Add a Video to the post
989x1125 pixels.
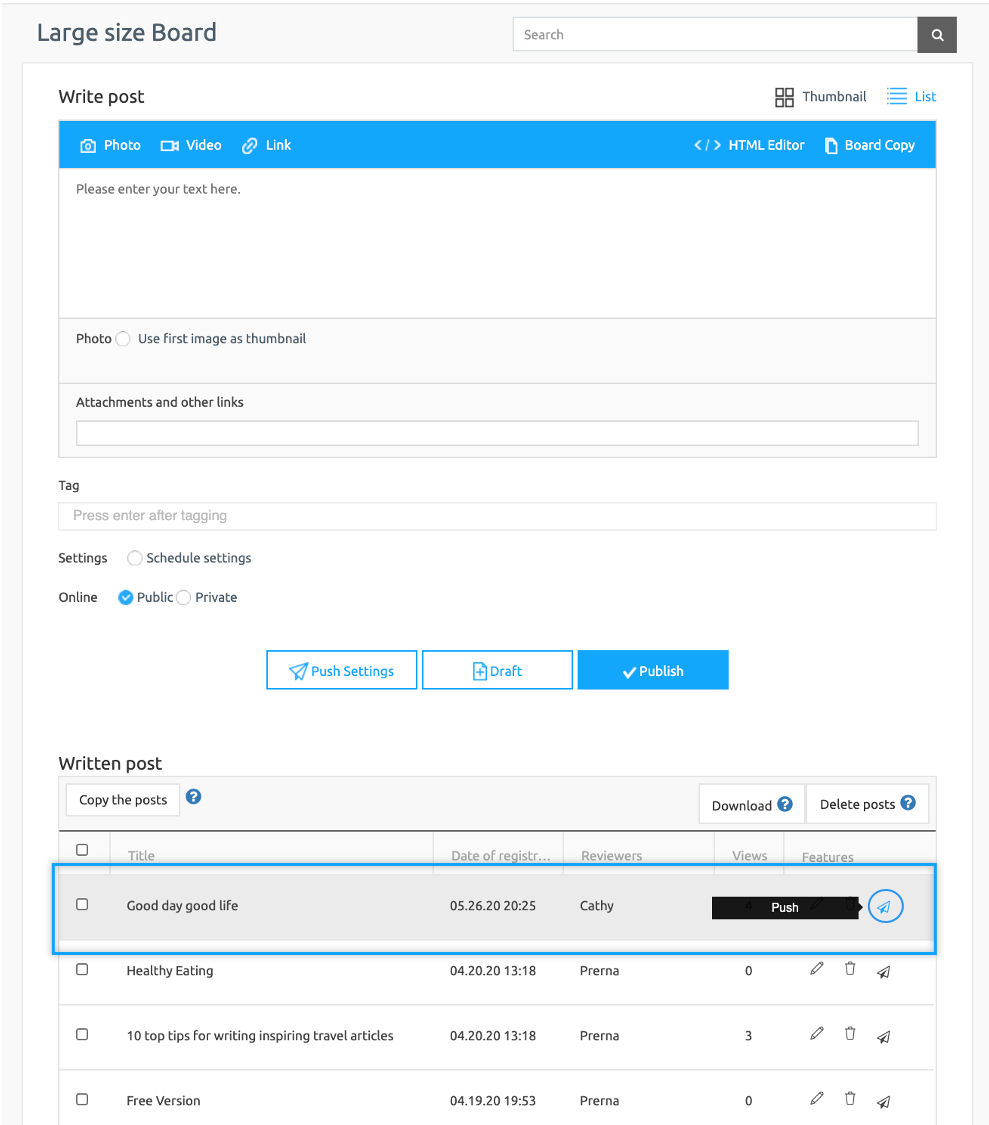[x=191, y=145]
